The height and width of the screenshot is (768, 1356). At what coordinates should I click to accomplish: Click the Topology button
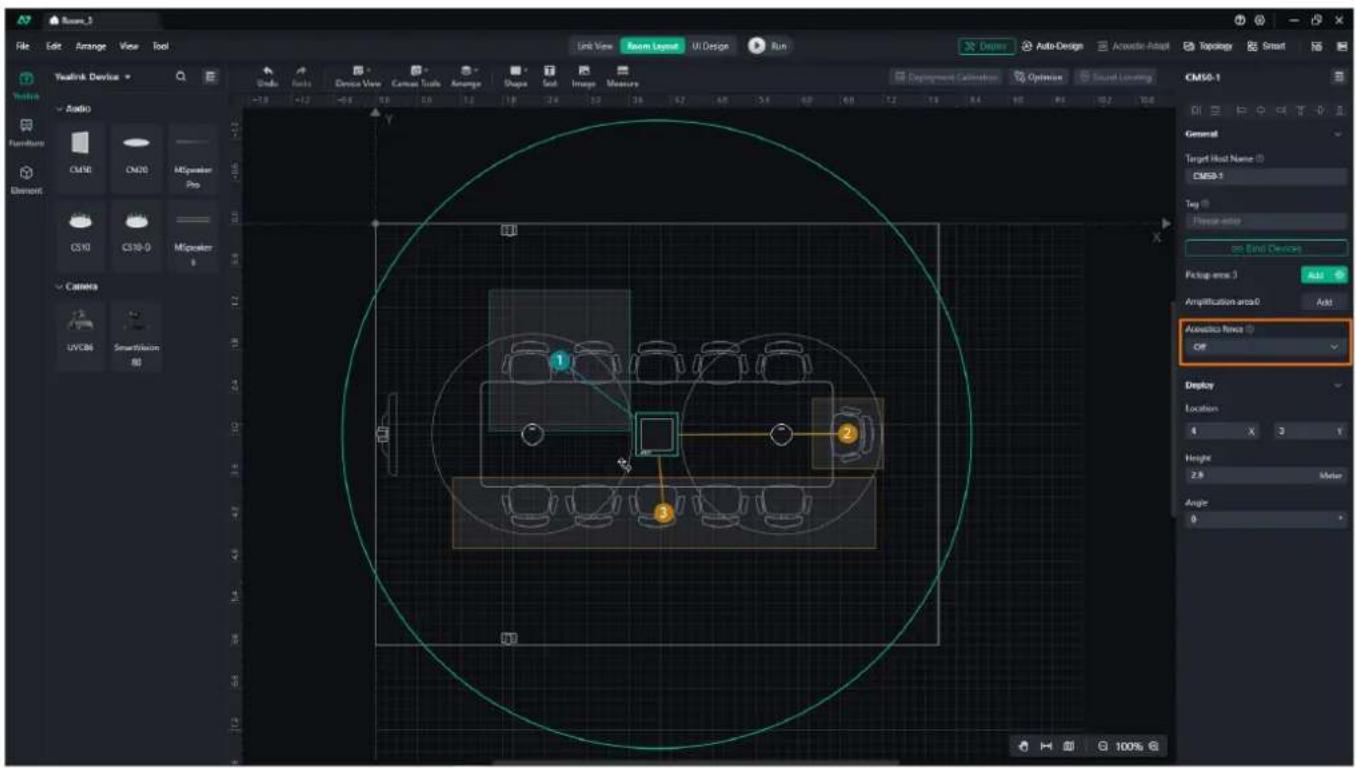[1208, 46]
